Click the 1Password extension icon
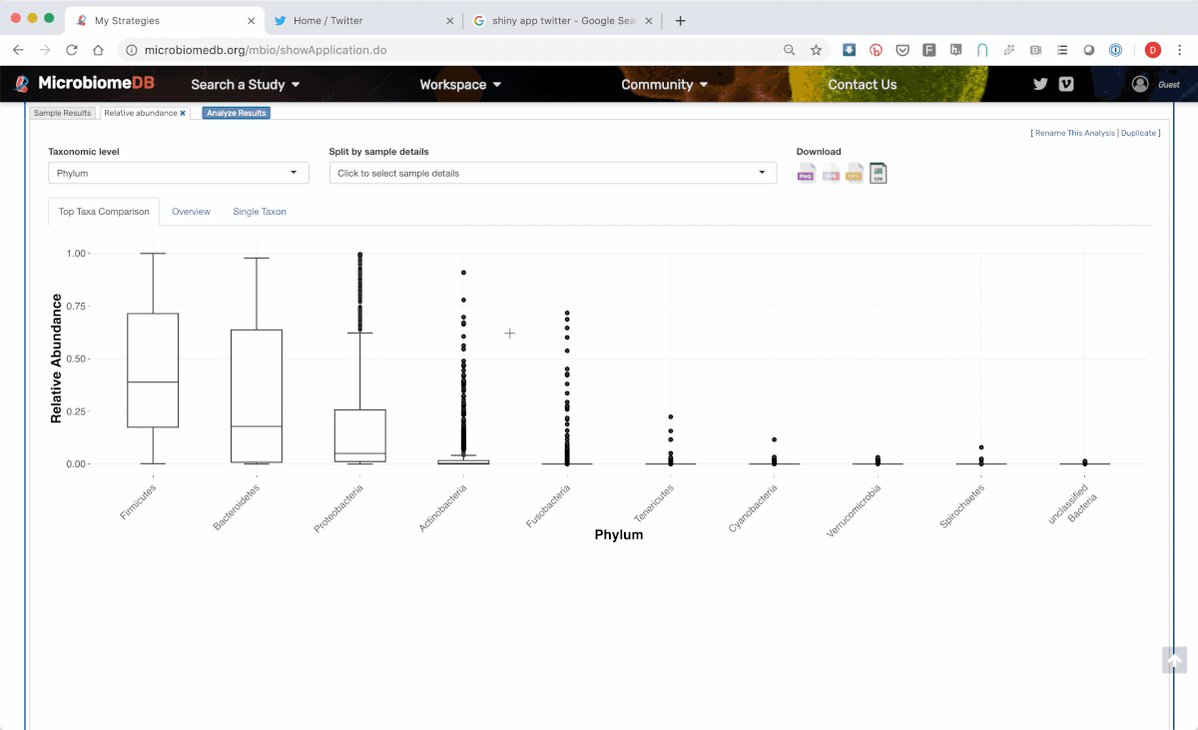The width and height of the screenshot is (1198, 730). pyautogui.click(x=1115, y=50)
